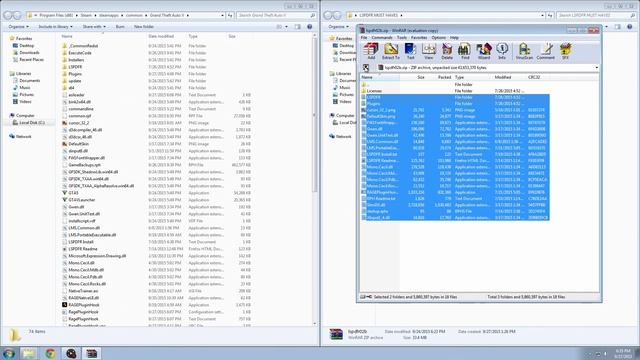Open Organize dropdown in left Explorer window
The image size is (640, 360).
(19, 27)
